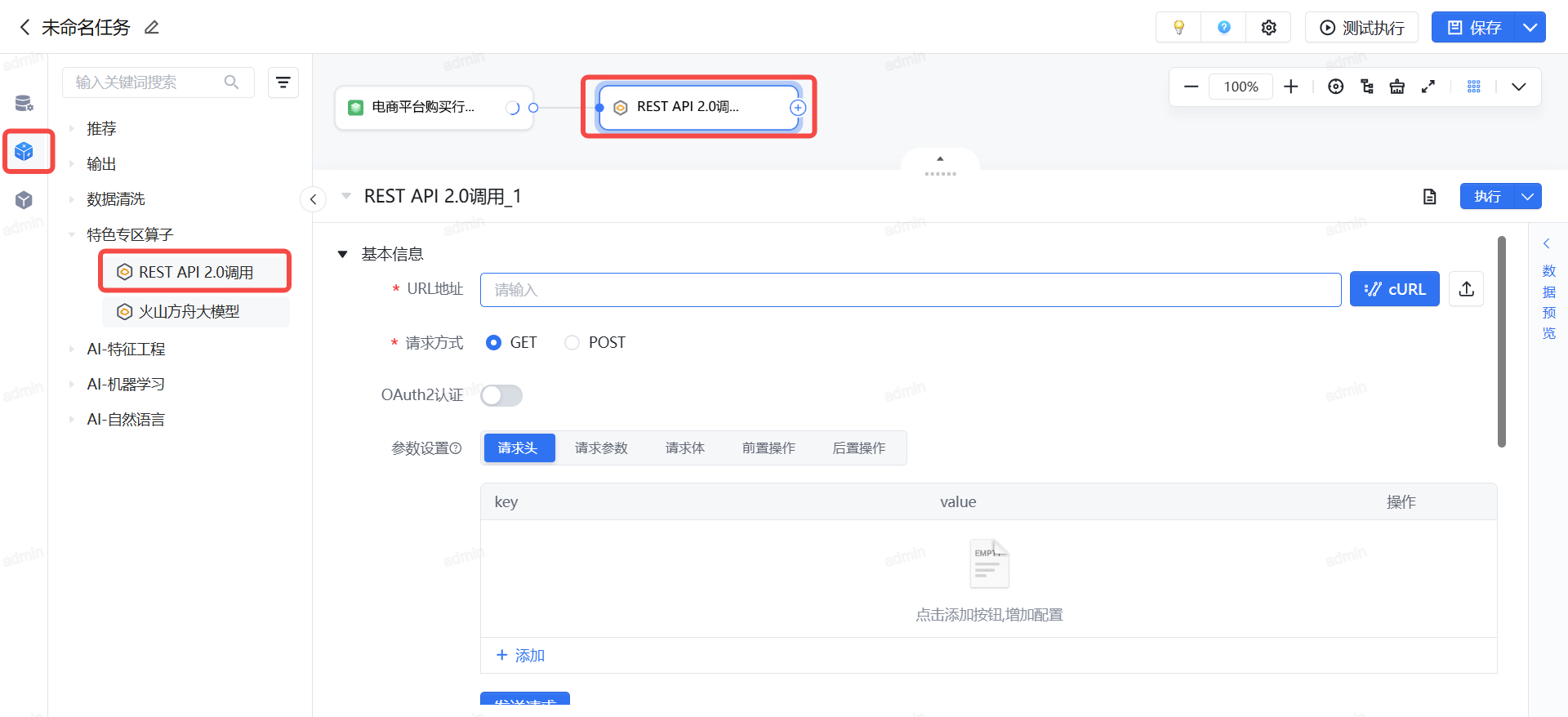Viewport: 1568px width, 717px height.
Task: Open settings via the gear icon
Action: (1268, 28)
